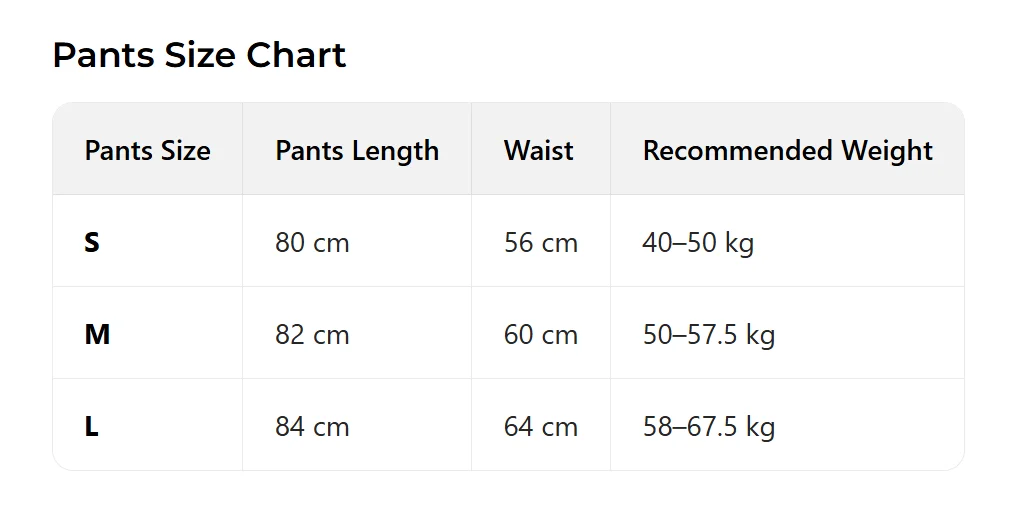
Task: Click the Pants Size Chart heading
Action: tap(199, 55)
